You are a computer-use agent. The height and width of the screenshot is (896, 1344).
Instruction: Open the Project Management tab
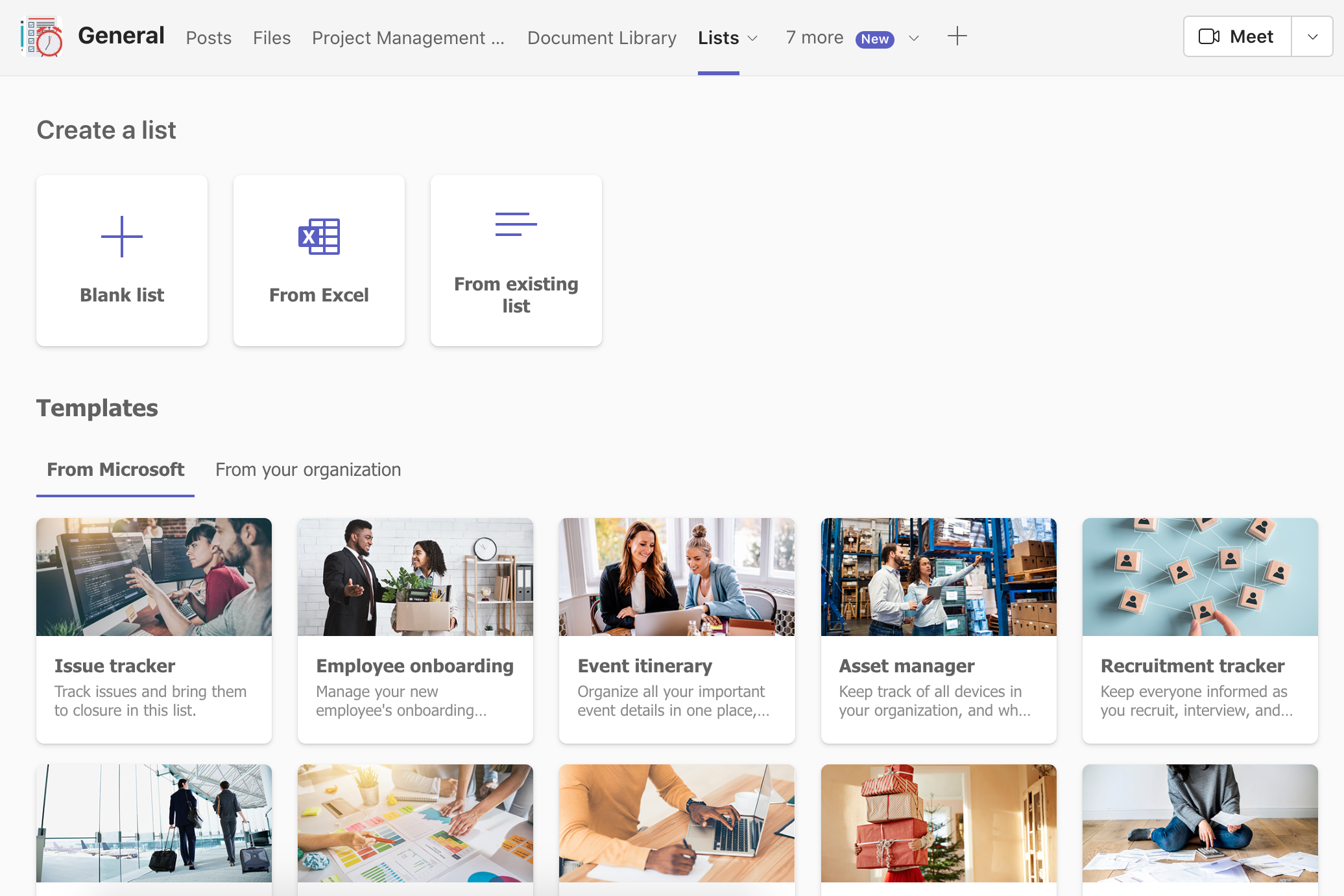(x=408, y=38)
